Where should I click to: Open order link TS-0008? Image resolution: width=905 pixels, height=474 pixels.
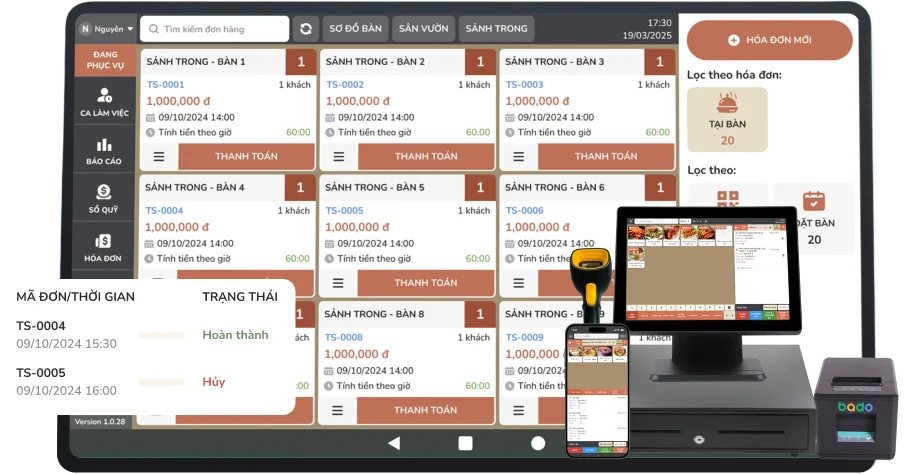[344, 337]
